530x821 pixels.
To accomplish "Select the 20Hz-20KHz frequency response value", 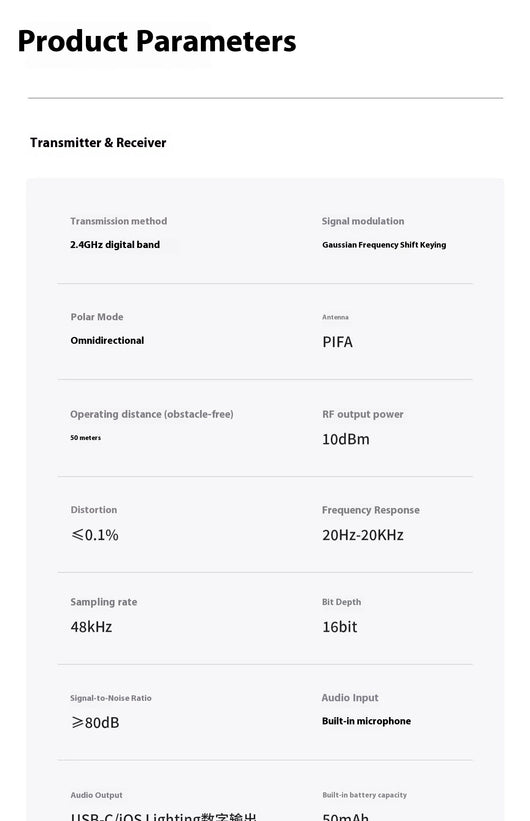I will pyautogui.click(x=363, y=535).
